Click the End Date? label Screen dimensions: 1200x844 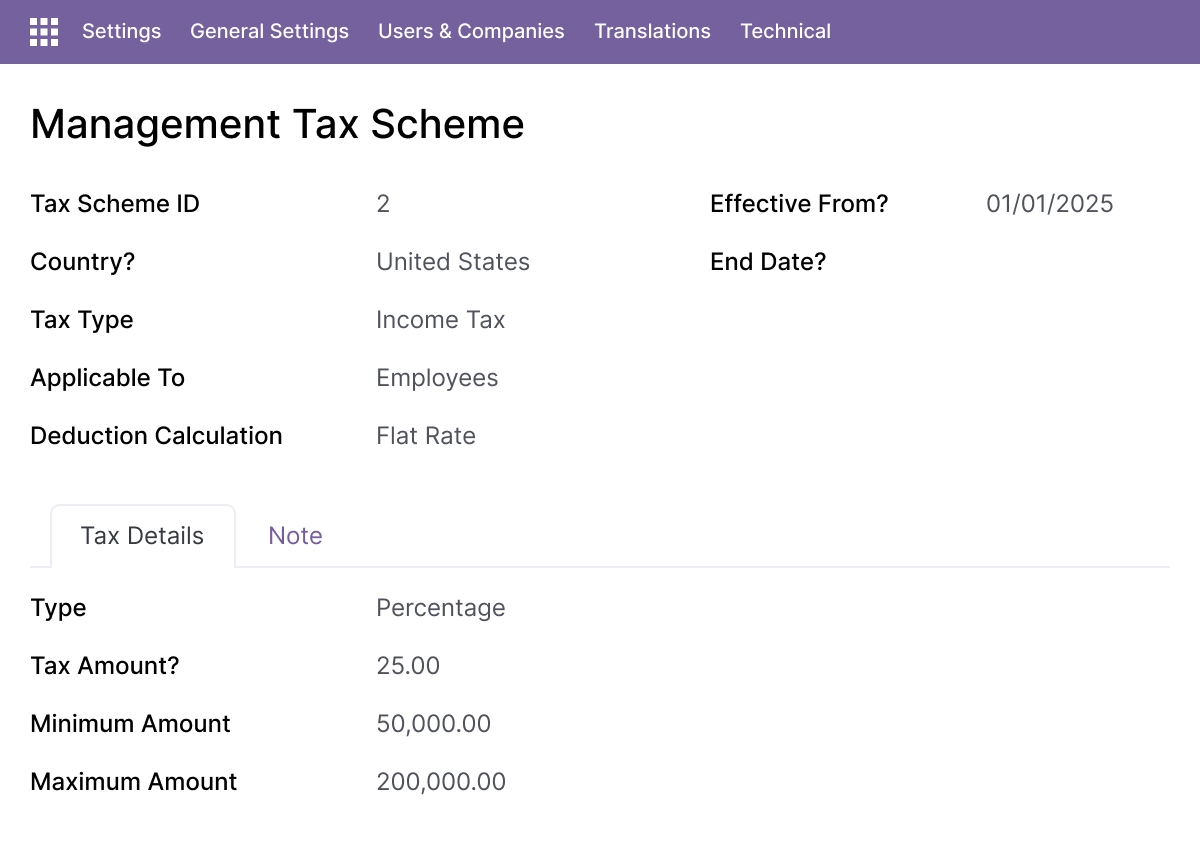tap(768, 262)
